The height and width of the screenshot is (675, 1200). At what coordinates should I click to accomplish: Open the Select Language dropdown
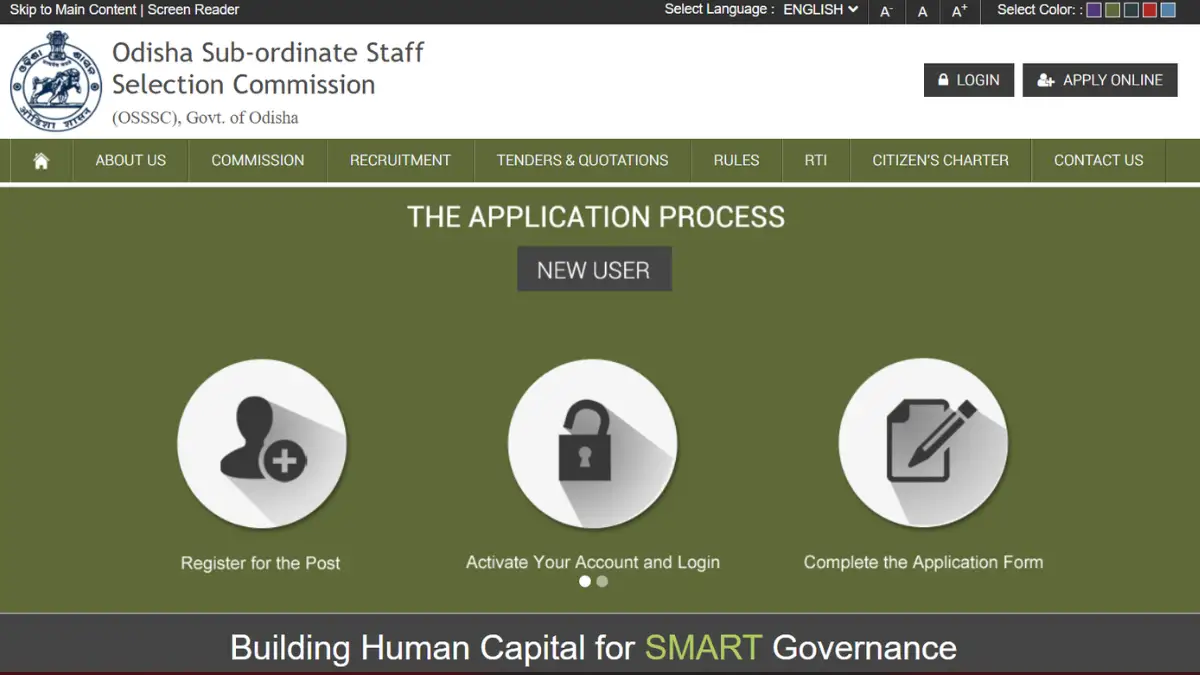tap(821, 10)
